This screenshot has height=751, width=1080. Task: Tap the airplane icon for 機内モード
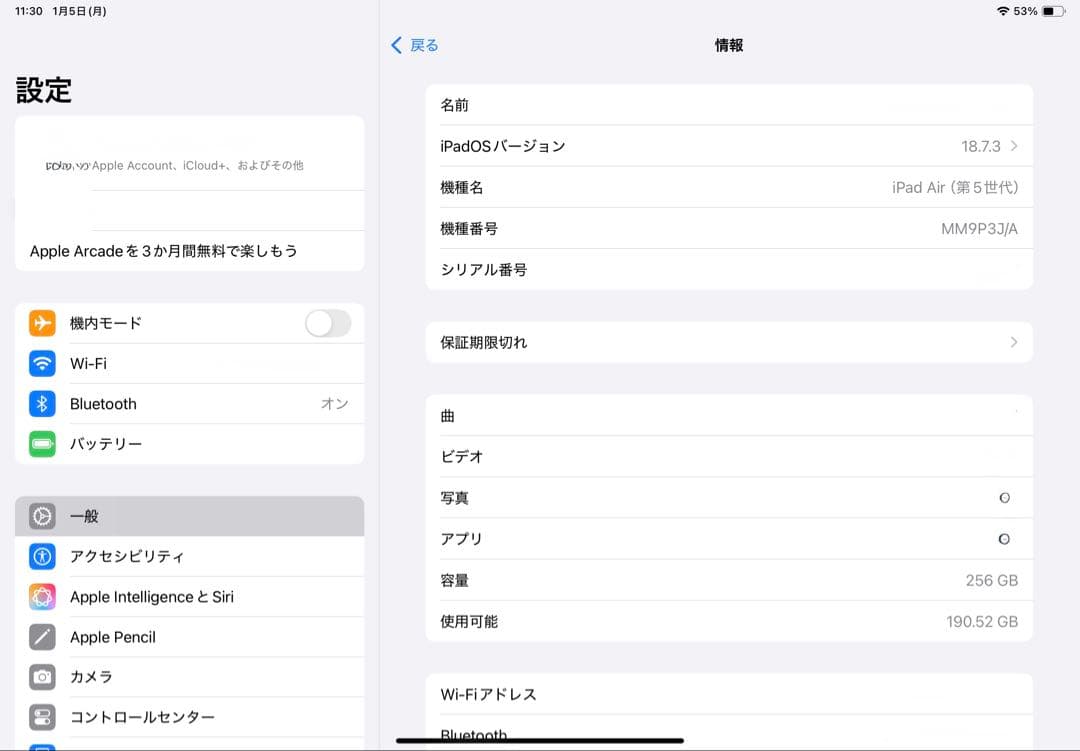(x=41, y=323)
